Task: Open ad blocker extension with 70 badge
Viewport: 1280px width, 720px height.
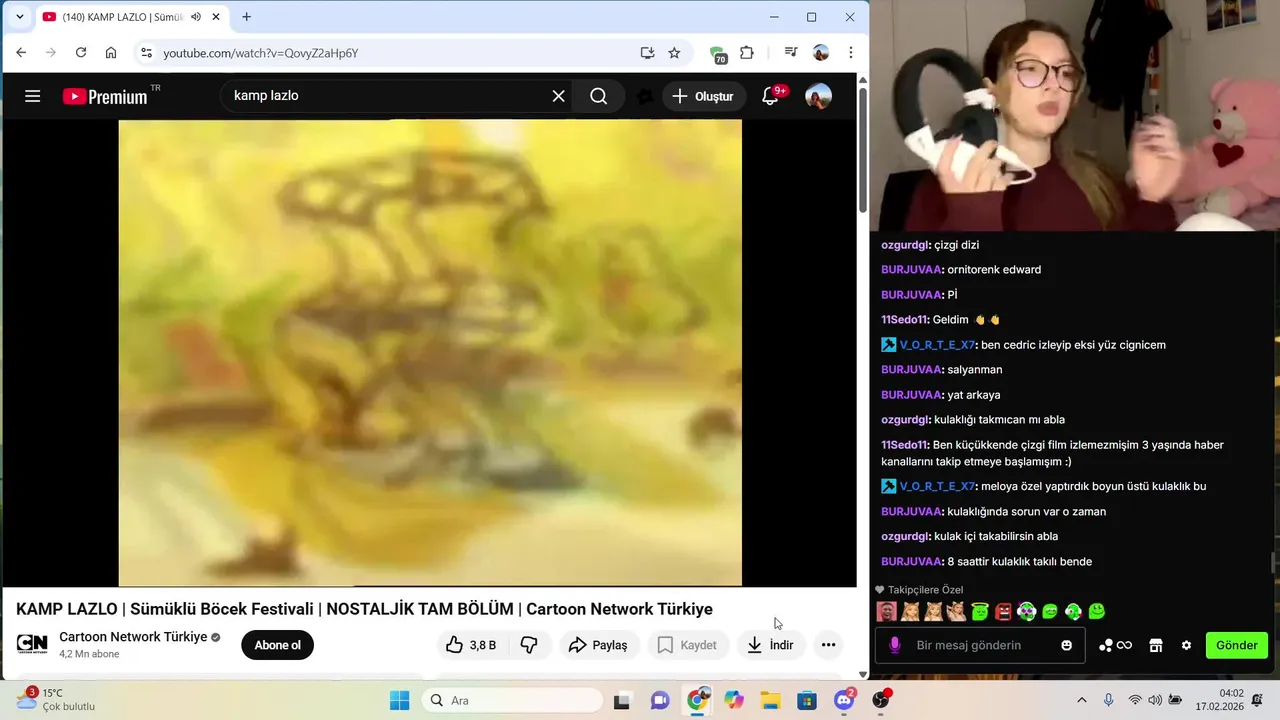Action: tap(718, 54)
